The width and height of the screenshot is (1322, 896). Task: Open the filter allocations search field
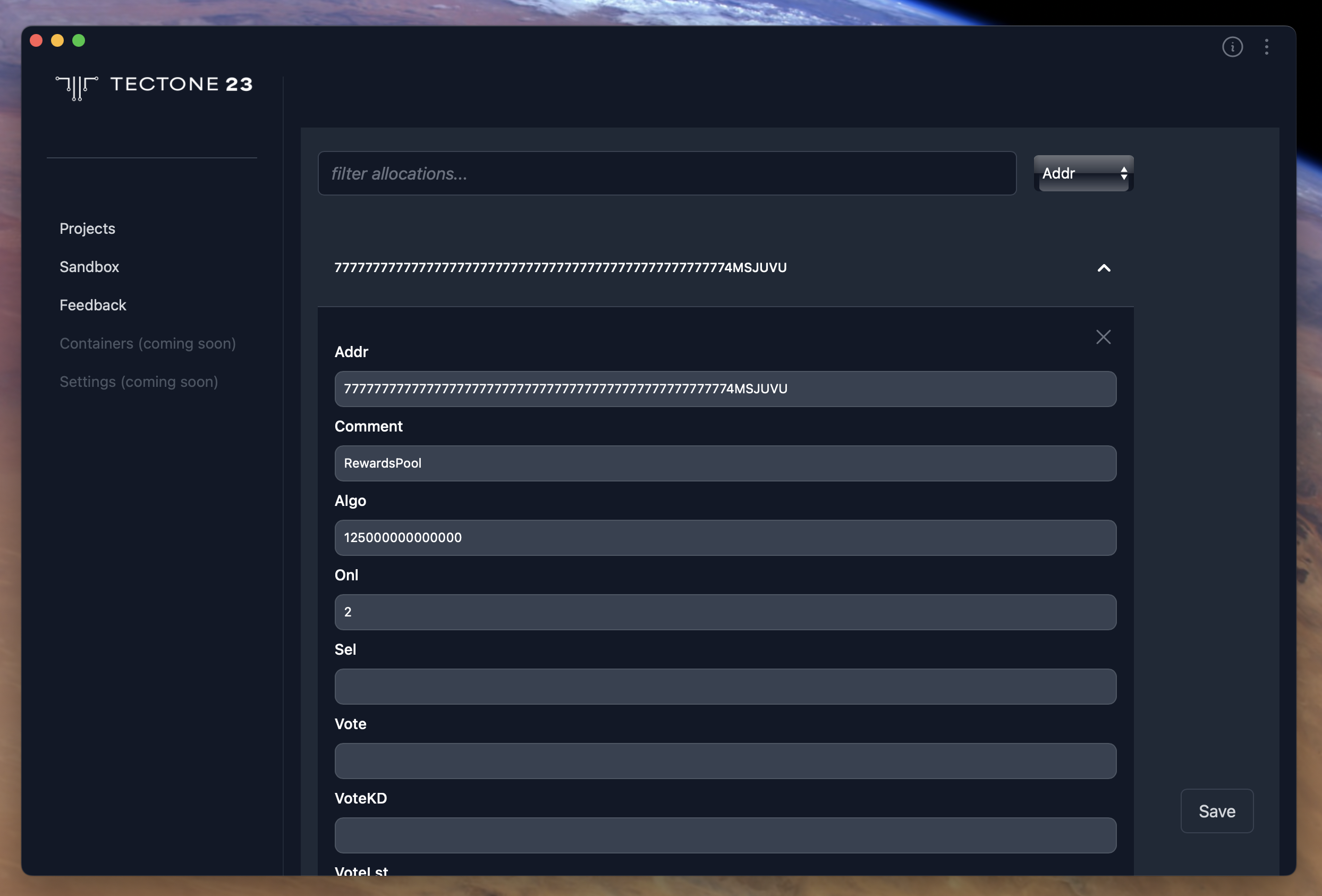tap(667, 172)
